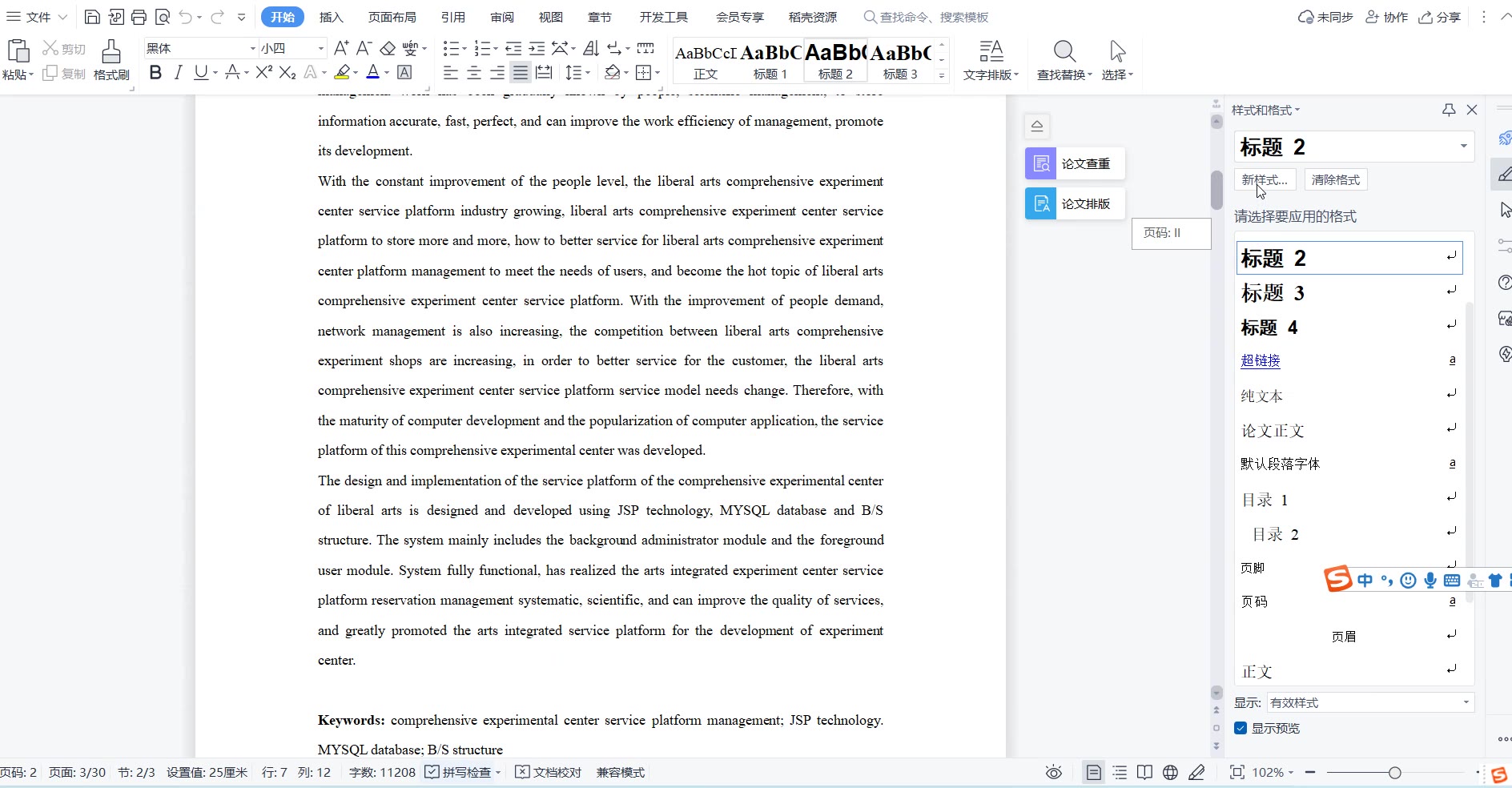Apply yellow text highlight color
This screenshot has width=1512, height=788.
(x=342, y=73)
